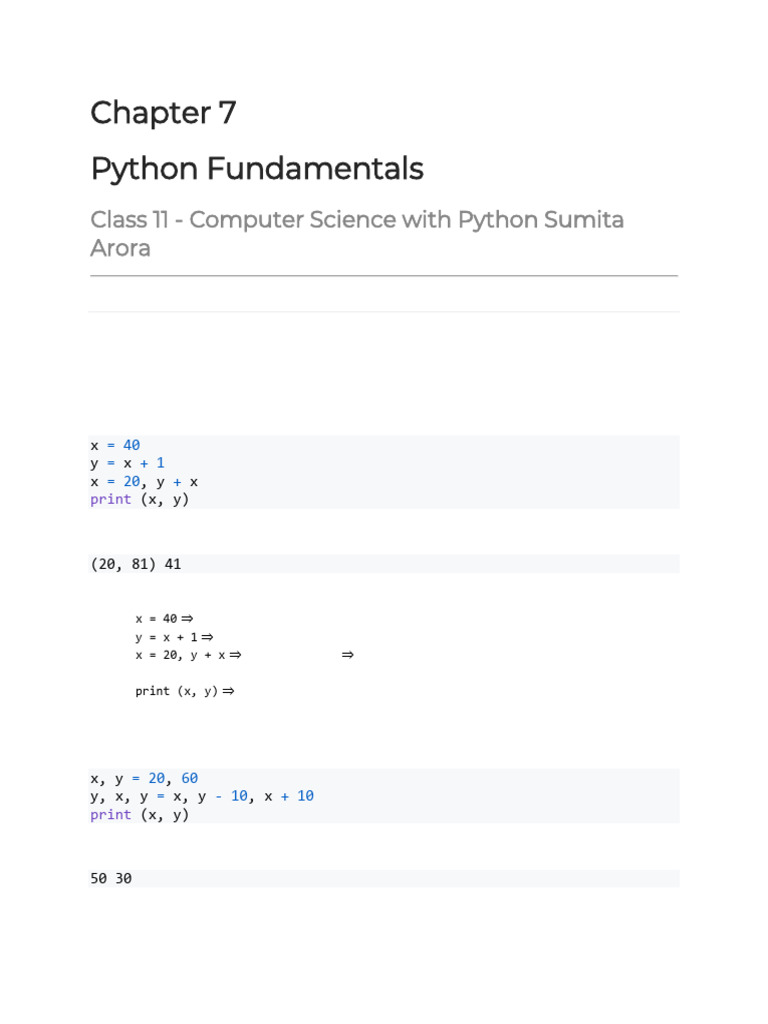
Task: Select the "y, x, y = x, y - 10, x + 10" line
Action: coord(202,796)
